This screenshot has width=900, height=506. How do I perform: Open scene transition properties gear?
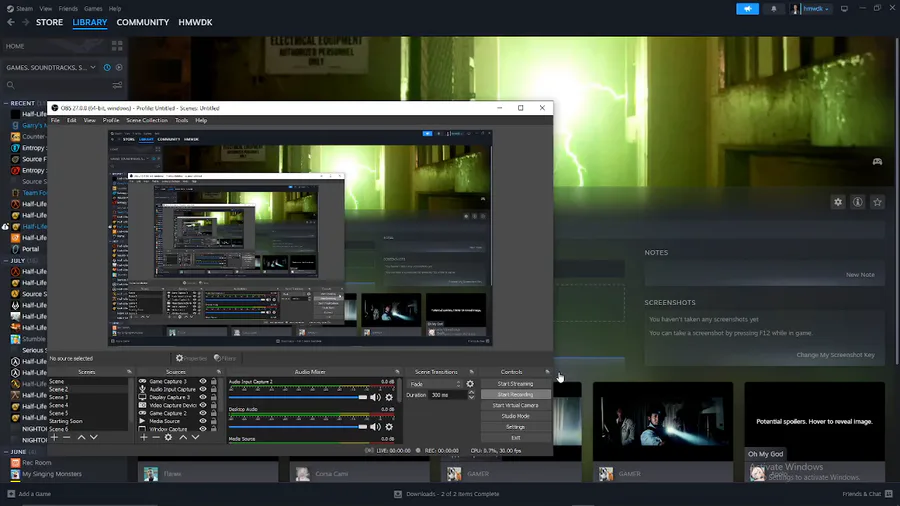click(470, 384)
